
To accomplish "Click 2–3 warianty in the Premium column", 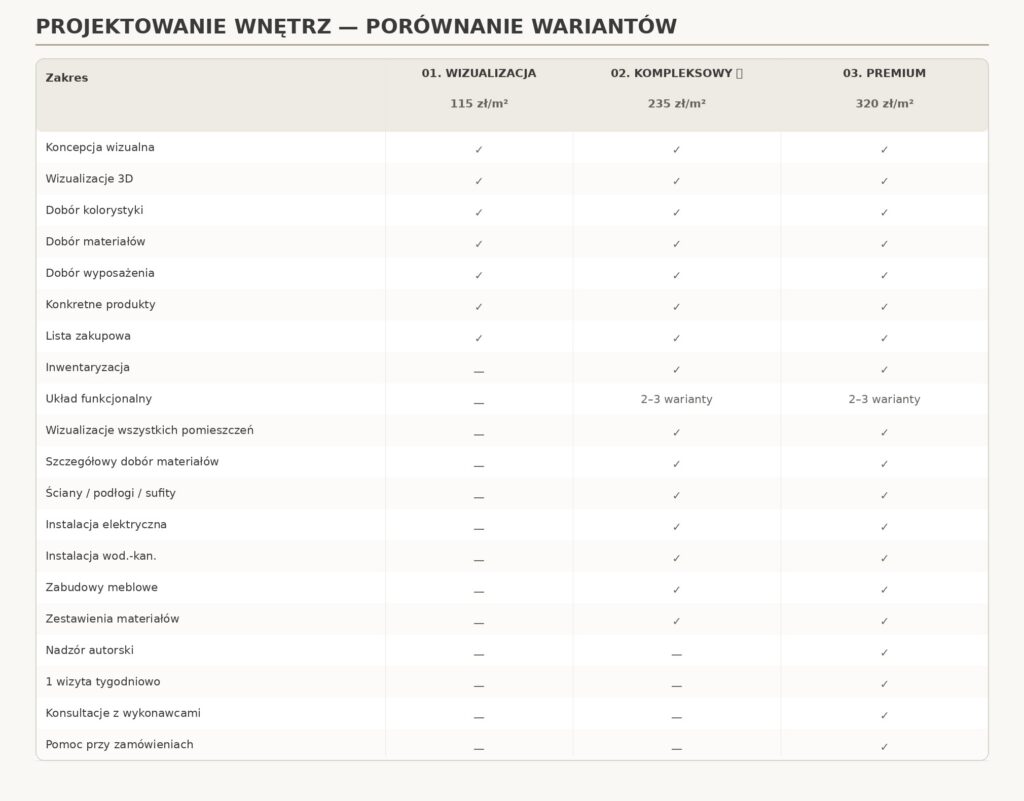I will 884,399.
